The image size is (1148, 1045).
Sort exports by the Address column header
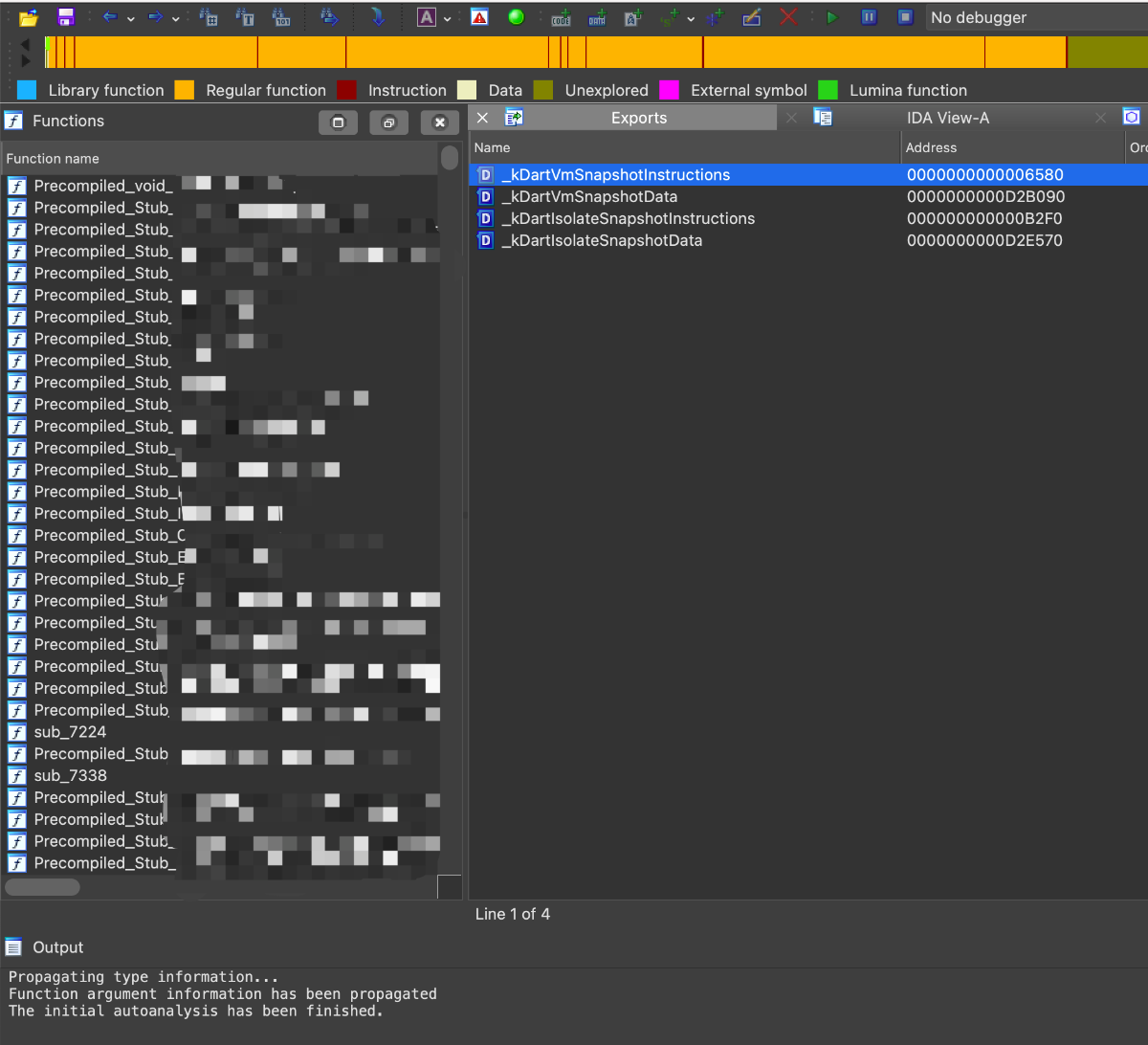pyautogui.click(x=1013, y=147)
